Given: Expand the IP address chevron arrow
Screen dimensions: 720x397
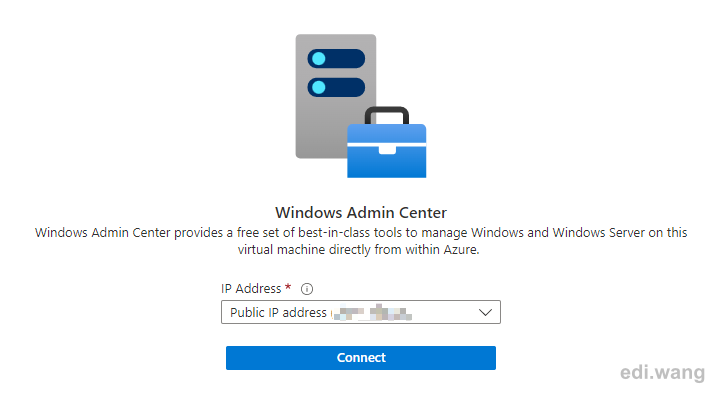Looking at the screenshot, I should click(x=485, y=313).
